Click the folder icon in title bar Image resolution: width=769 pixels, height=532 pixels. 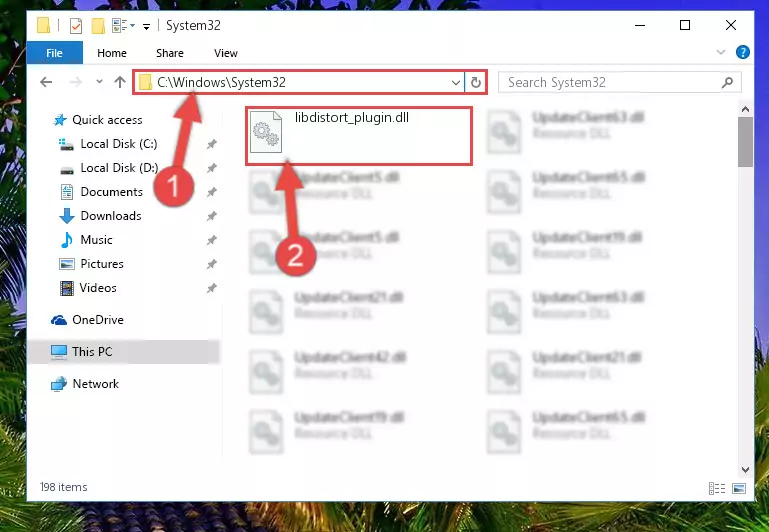tap(44, 25)
